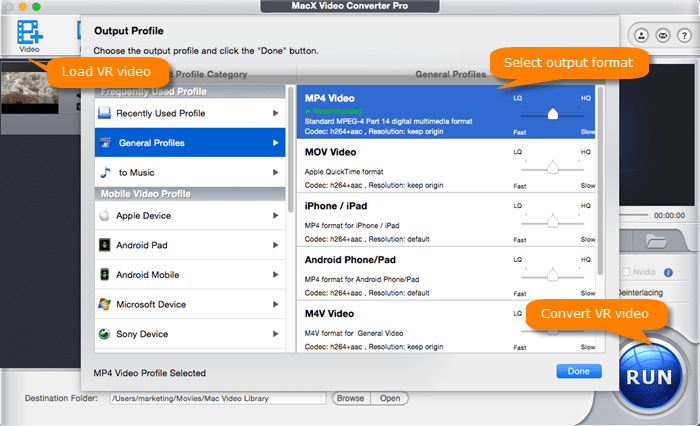The image size is (700, 426).
Task: Click the Destination Folder path field
Action: (218, 398)
